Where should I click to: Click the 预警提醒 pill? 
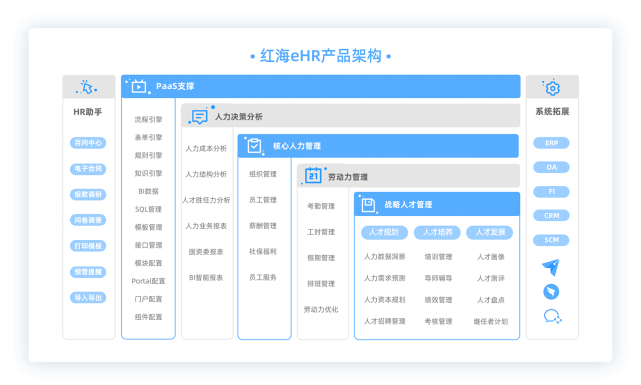point(88,272)
